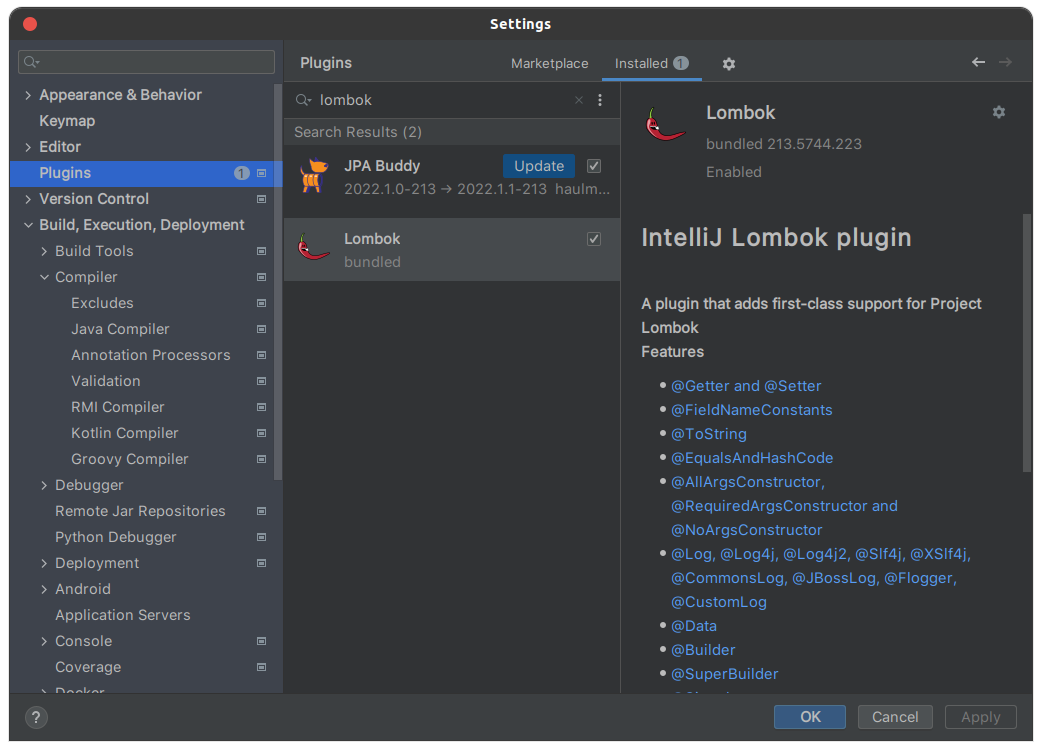
Task: Click project-level icon beside Groovy Compiler
Action: coord(261,459)
